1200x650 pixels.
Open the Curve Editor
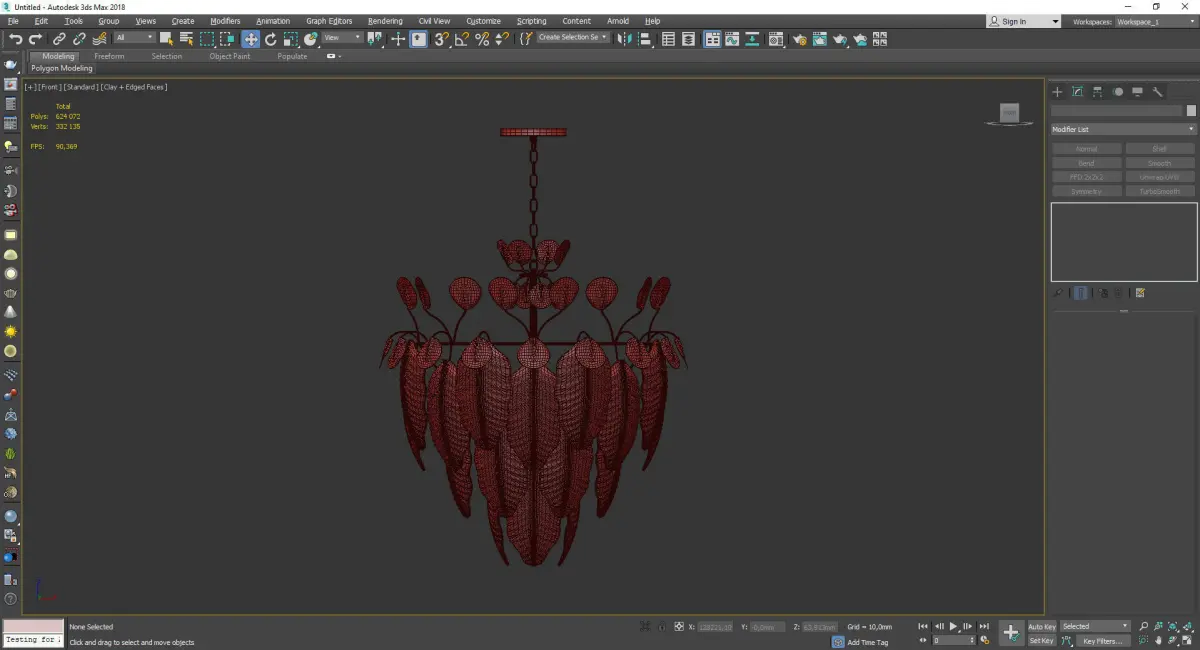[731, 39]
